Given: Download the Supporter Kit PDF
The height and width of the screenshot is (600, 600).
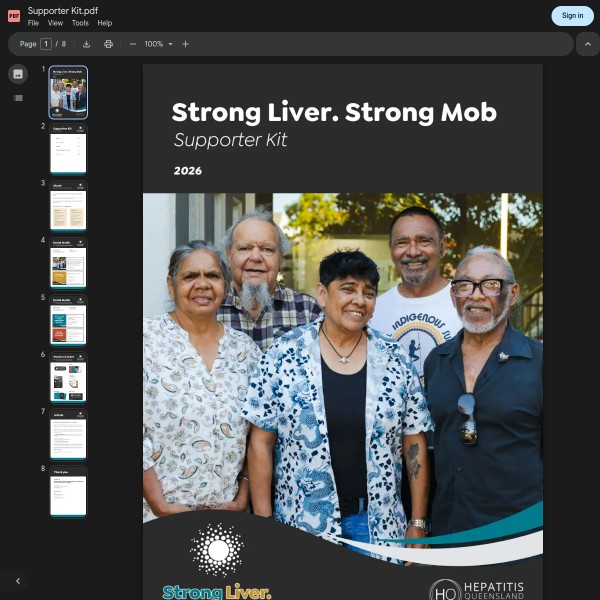Looking at the screenshot, I should tap(86, 44).
